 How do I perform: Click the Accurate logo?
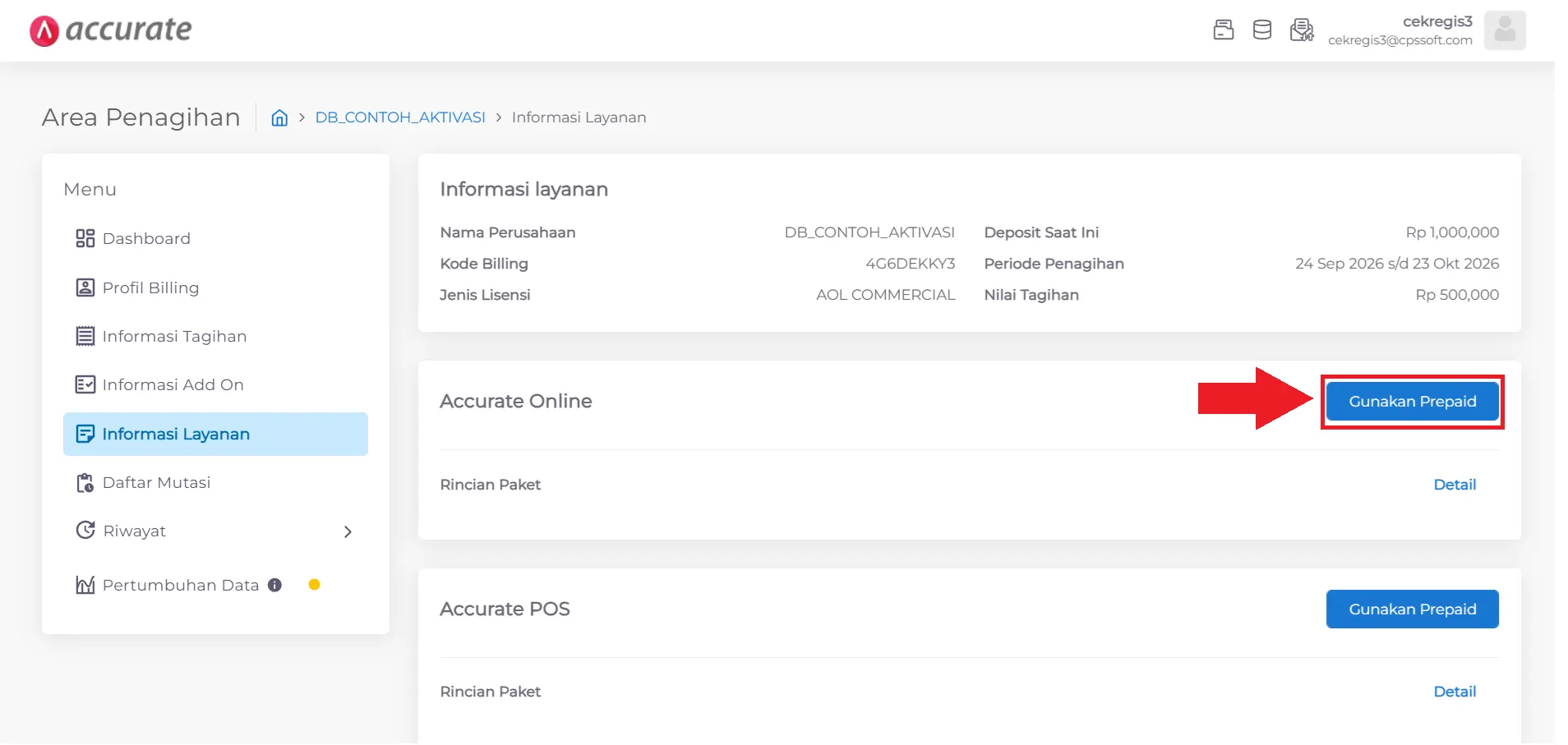click(x=111, y=30)
